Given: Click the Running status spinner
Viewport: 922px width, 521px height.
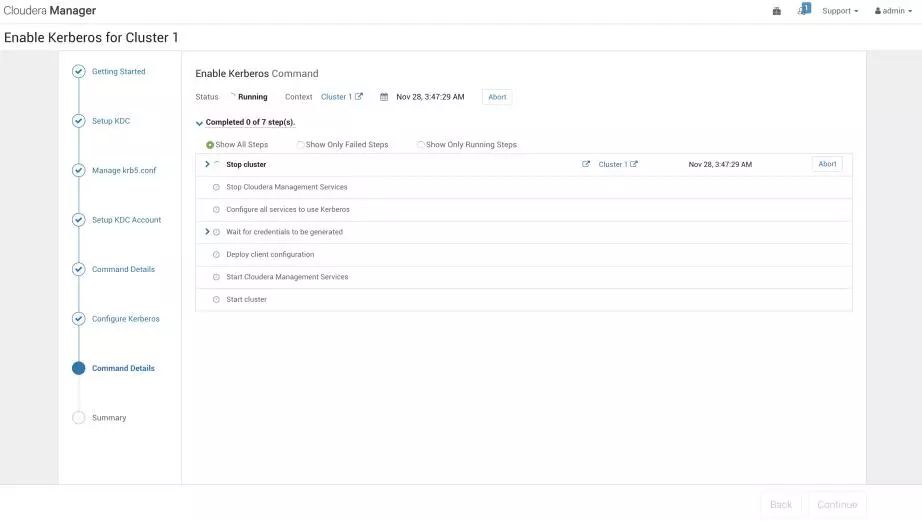Looking at the screenshot, I should tap(232, 96).
